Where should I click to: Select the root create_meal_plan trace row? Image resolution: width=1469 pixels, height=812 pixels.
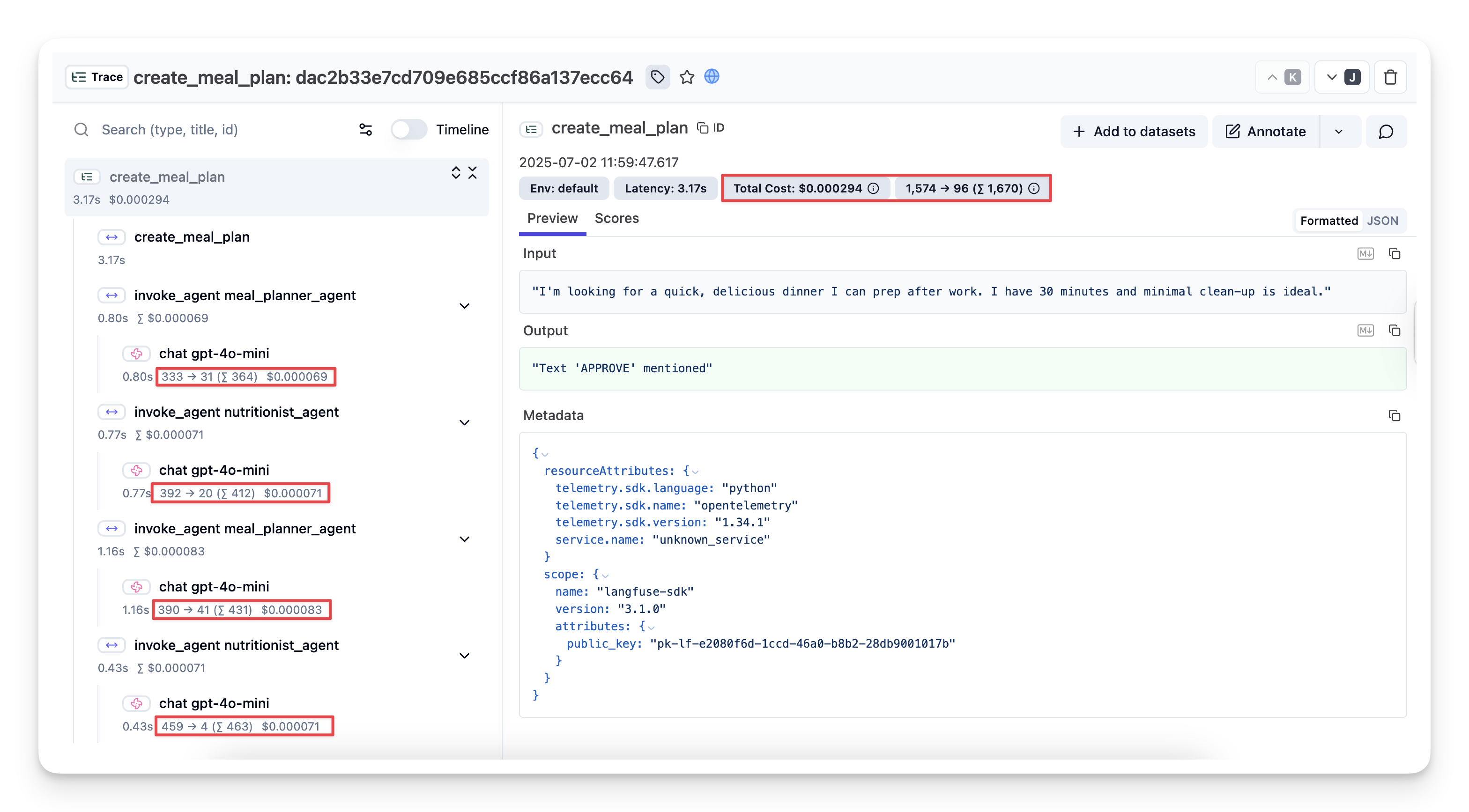pyautogui.click(x=276, y=187)
